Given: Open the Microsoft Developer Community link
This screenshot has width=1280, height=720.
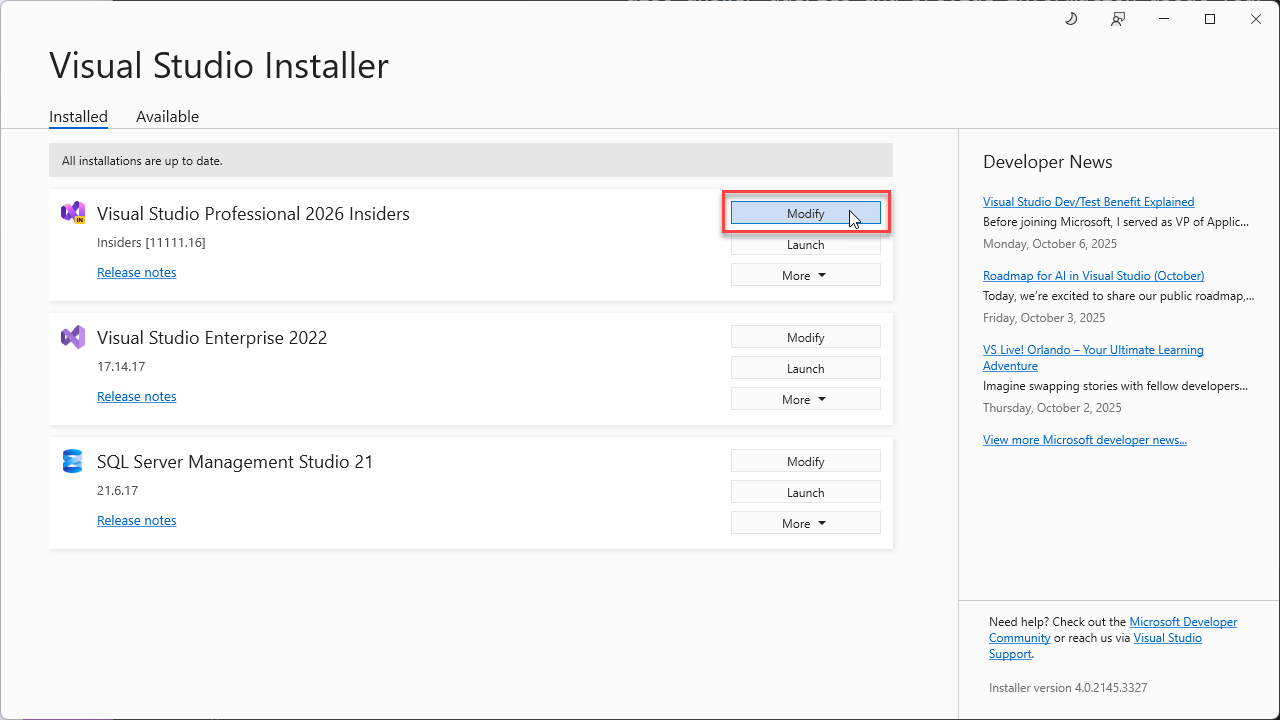Looking at the screenshot, I should (x=1183, y=621).
